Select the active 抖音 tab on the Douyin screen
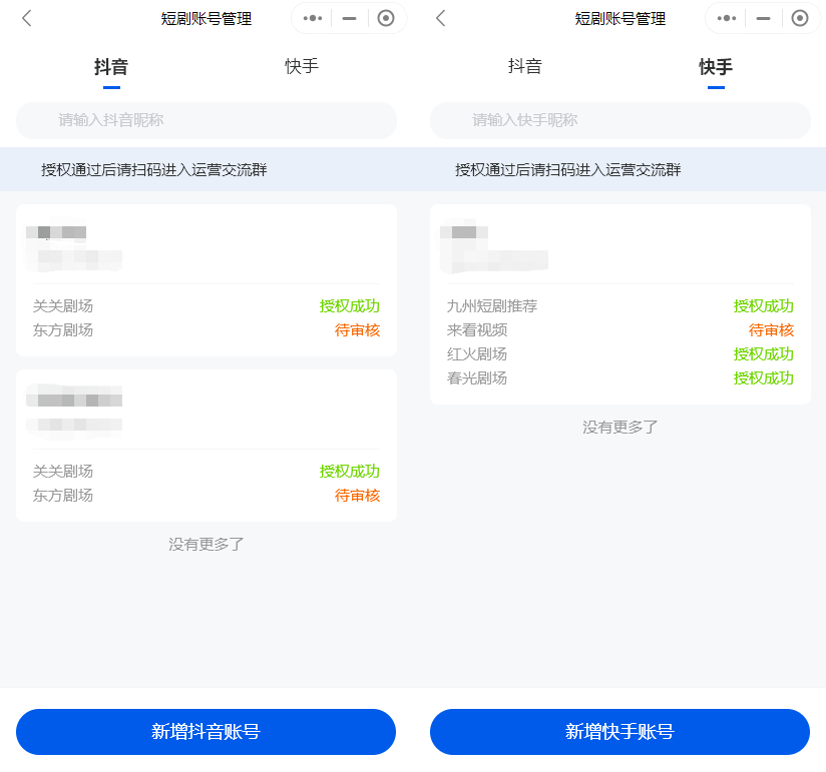This screenshot has width=826, height=772. [x=111, y=67]
